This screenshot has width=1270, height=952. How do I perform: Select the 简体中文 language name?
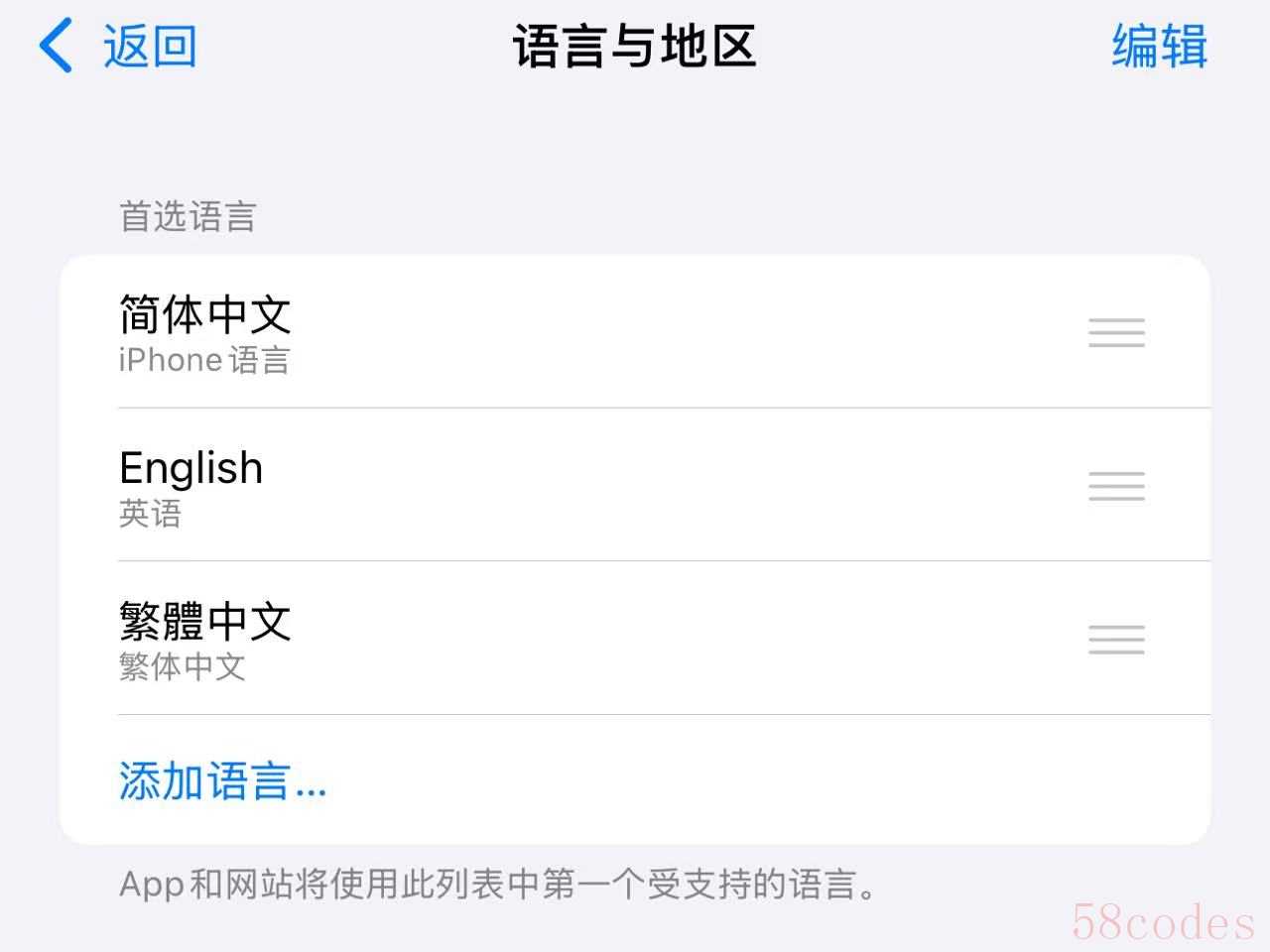coord(205,314)
